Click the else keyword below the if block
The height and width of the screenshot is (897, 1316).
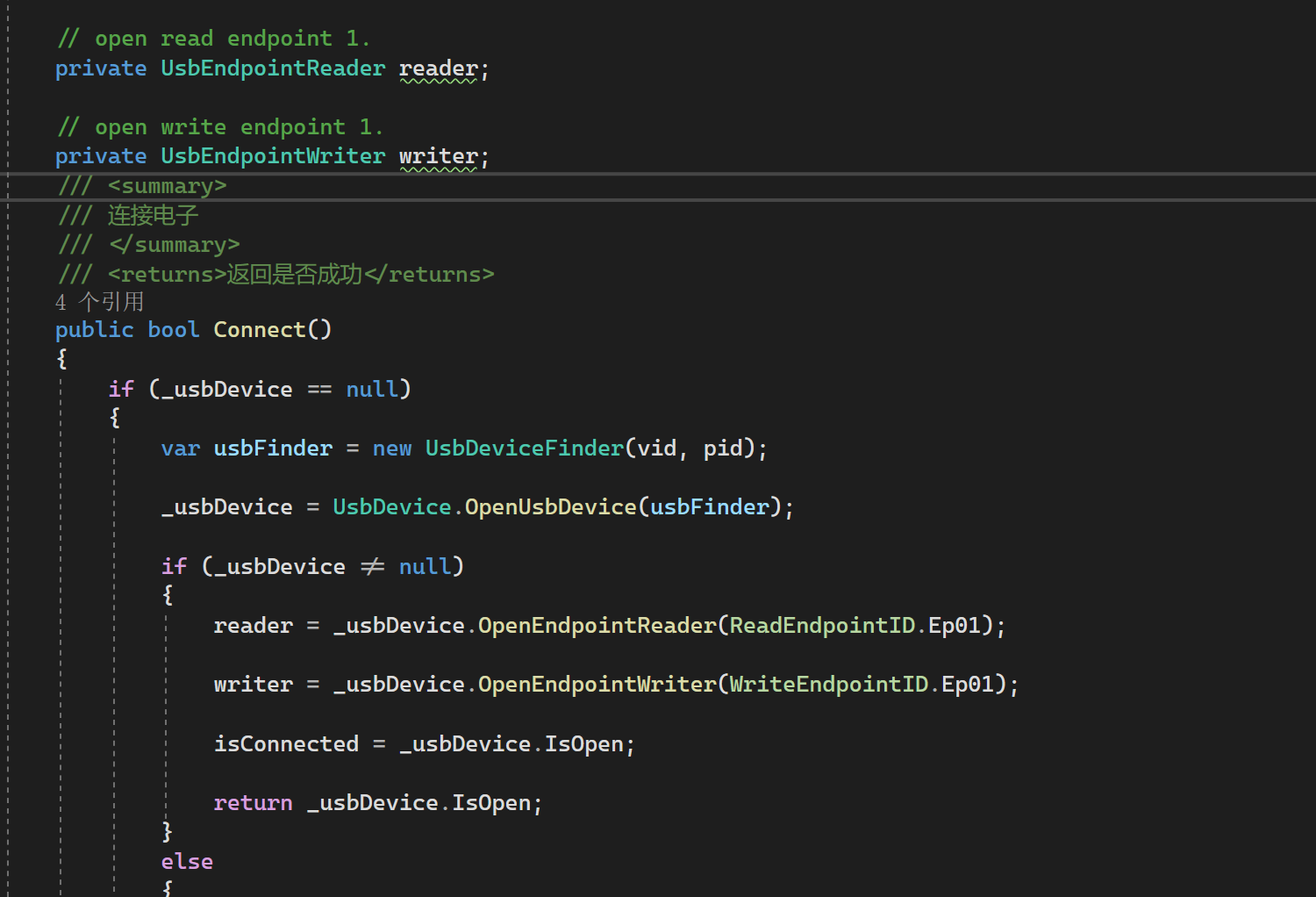pos(186,861)
